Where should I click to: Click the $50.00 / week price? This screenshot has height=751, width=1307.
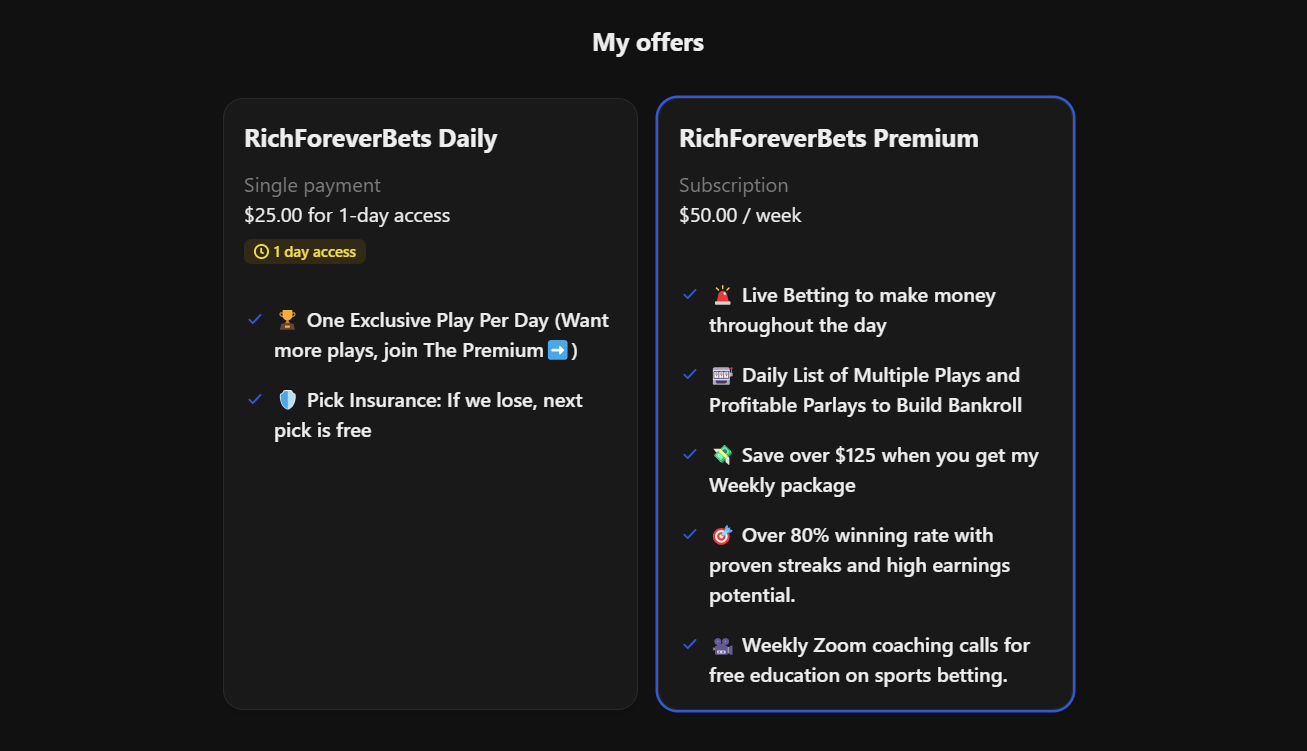[x=740, y=215]
